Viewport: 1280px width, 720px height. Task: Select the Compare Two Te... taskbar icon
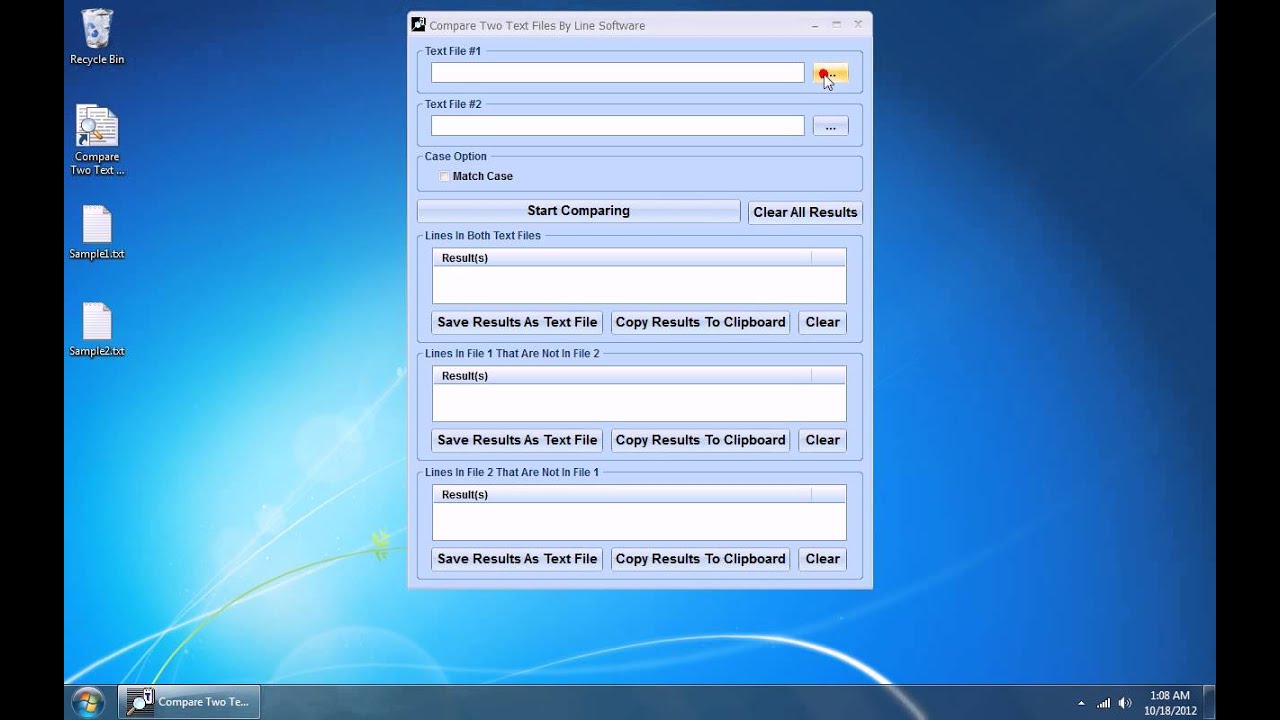pos(188,701)
